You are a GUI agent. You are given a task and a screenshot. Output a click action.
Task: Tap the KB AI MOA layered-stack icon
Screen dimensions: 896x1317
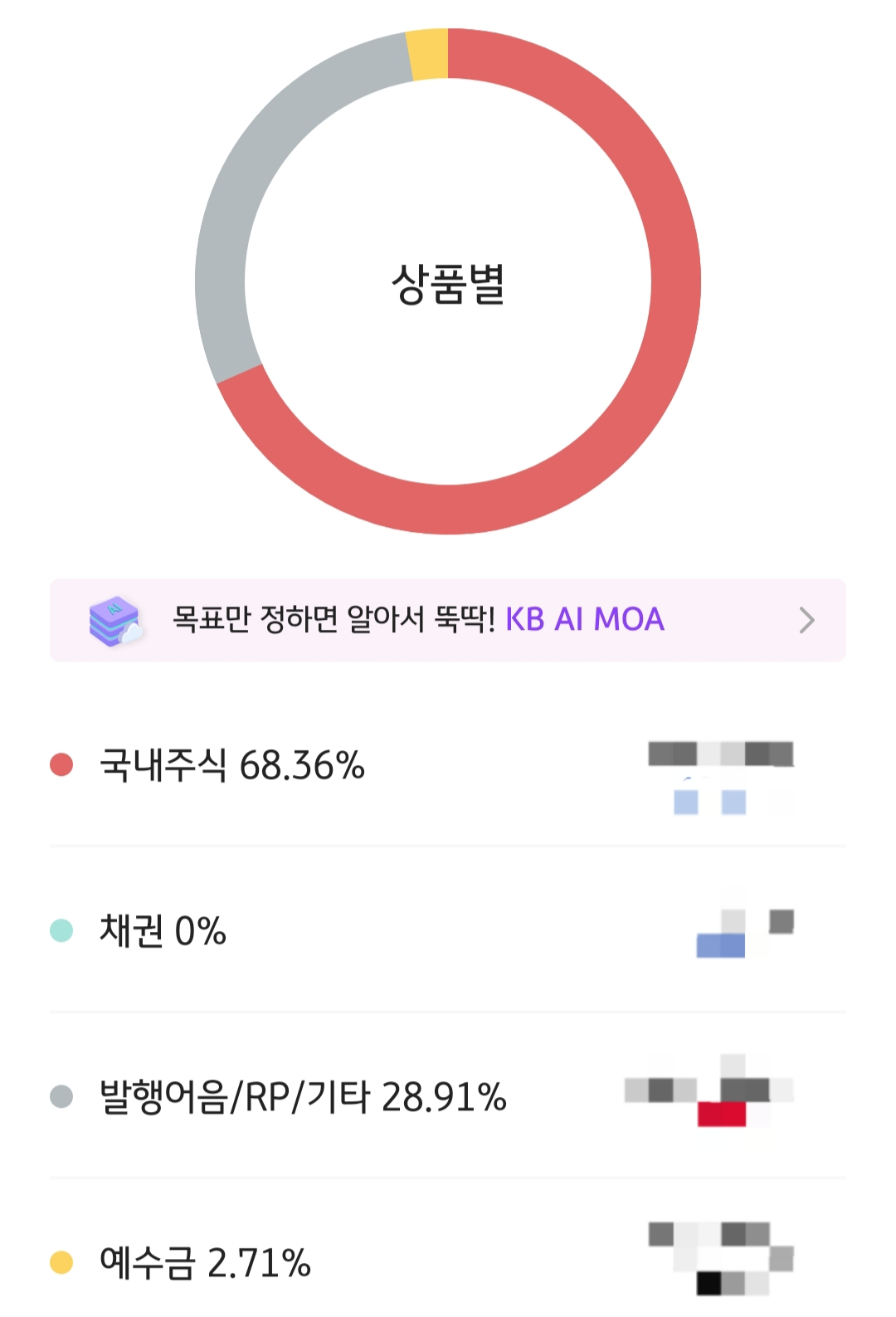pyautogui.click(x=116, y=621)
